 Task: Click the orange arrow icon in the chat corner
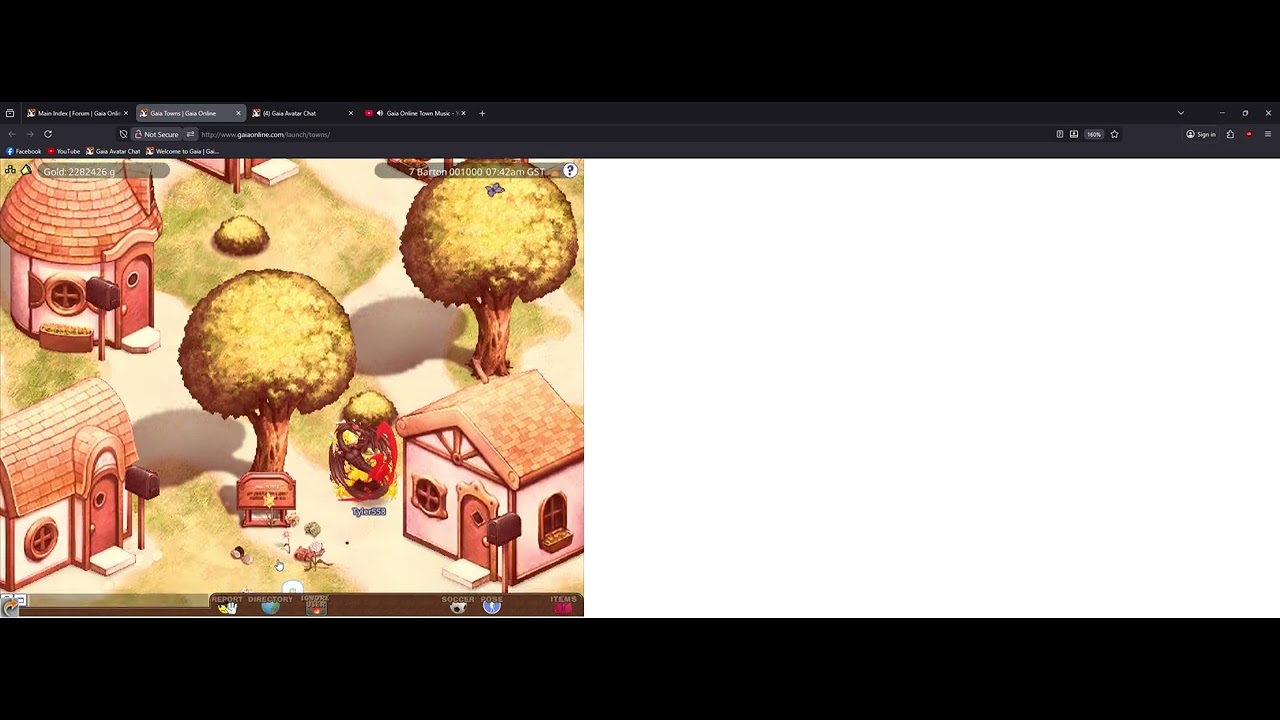pos(10,605)
